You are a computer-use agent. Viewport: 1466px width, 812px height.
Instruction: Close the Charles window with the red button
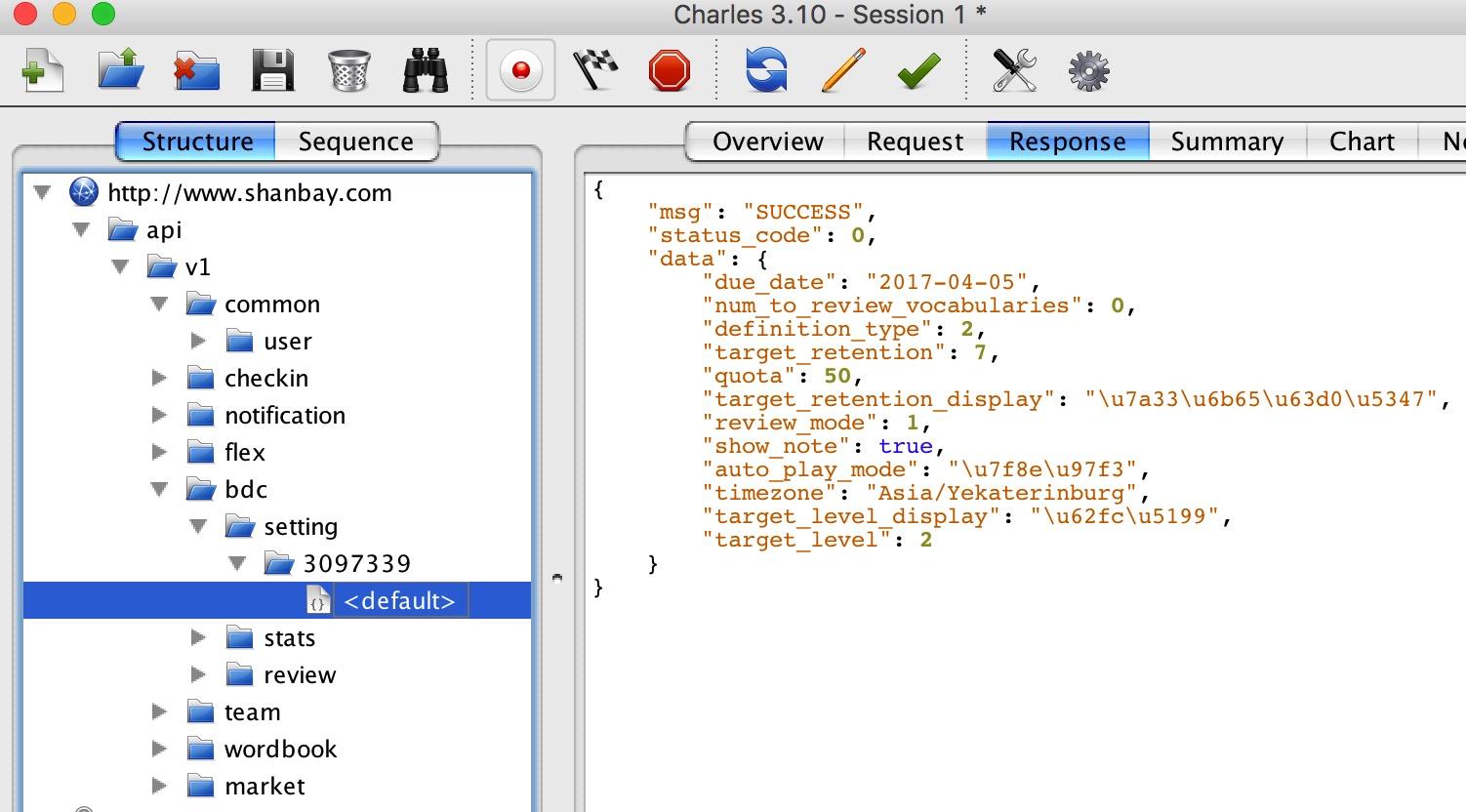[25, 14]
